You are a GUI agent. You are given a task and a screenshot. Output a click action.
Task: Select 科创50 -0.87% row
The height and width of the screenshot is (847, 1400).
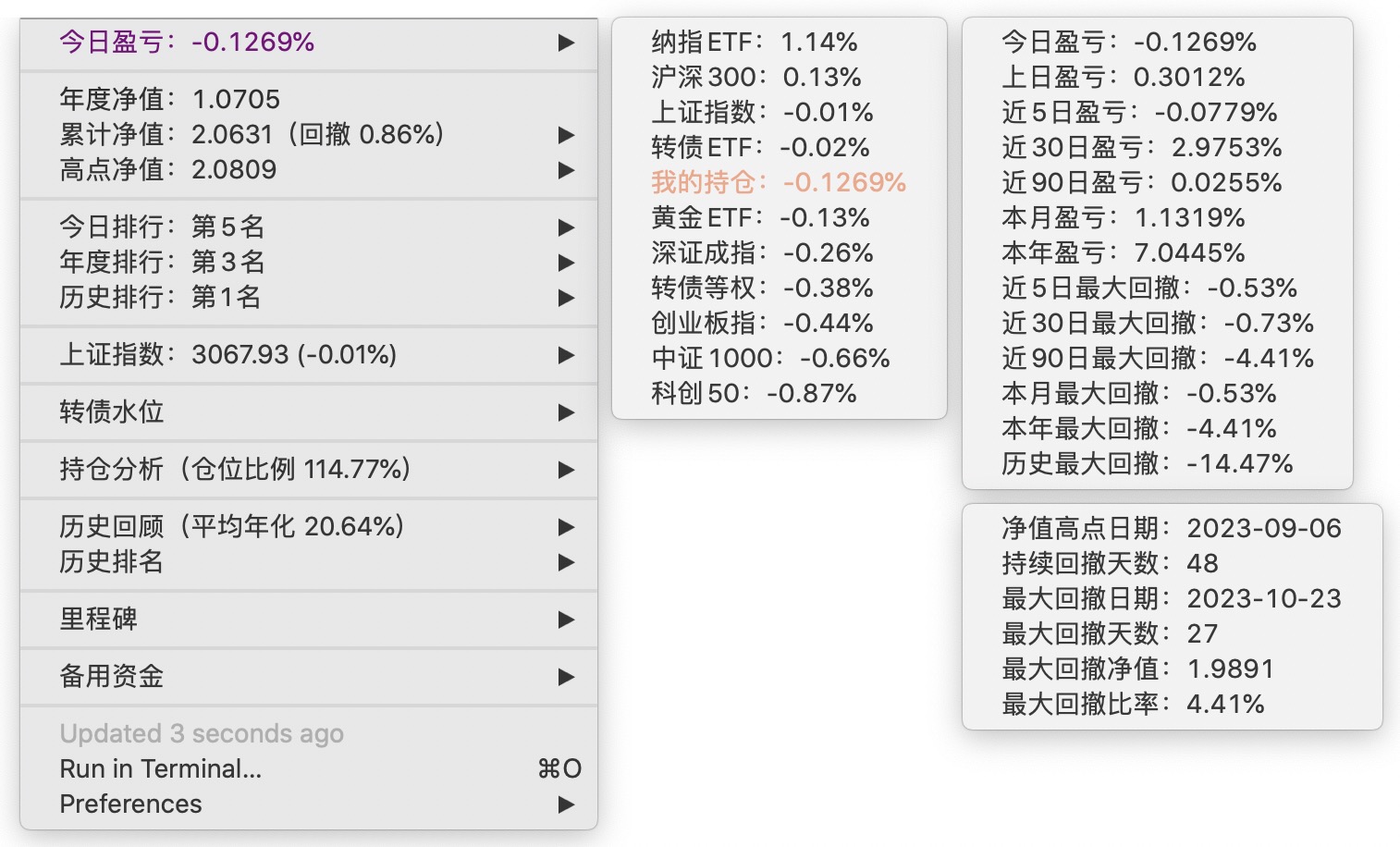(x=754, y=393)
